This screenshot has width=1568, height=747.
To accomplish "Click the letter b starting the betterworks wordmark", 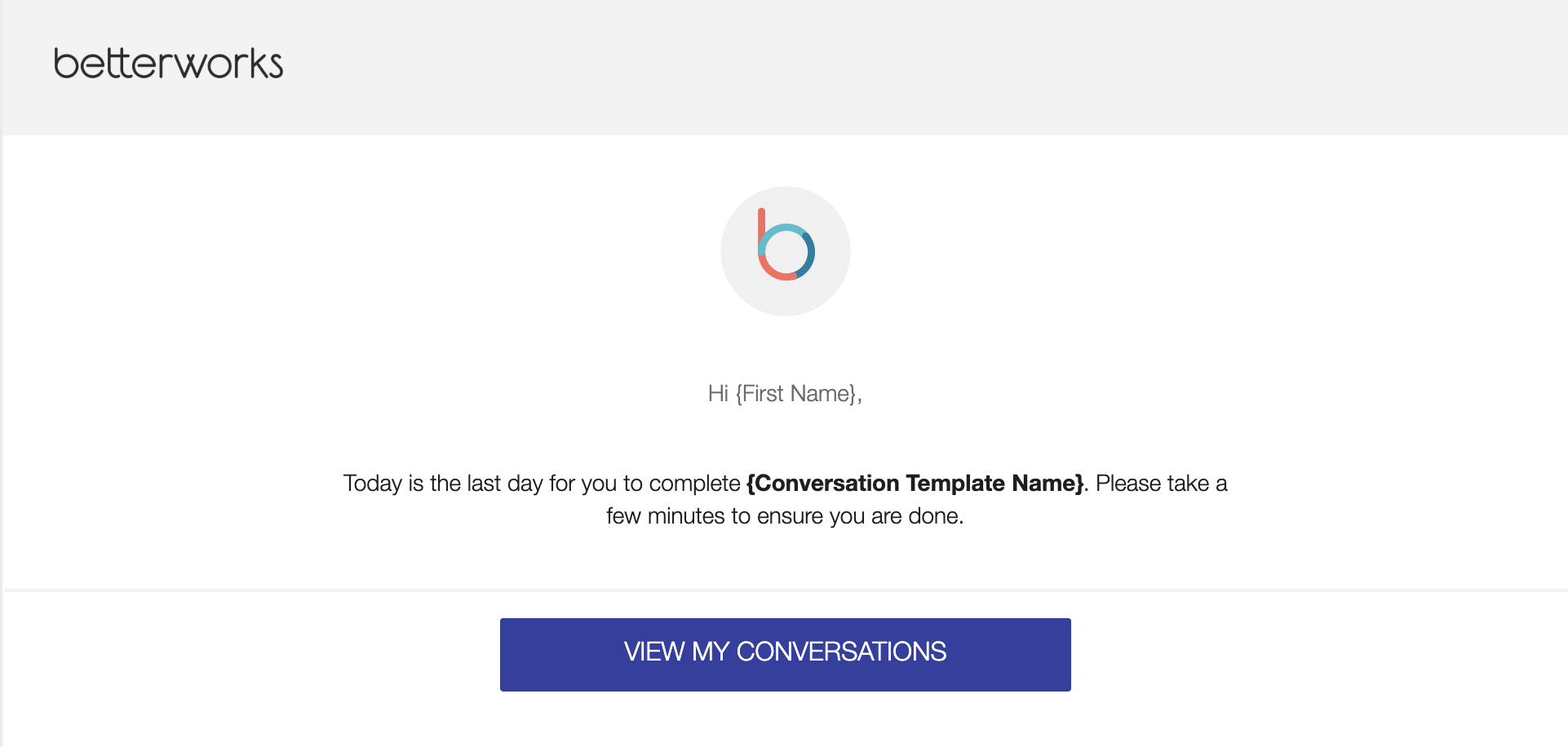I will (65, 64).
